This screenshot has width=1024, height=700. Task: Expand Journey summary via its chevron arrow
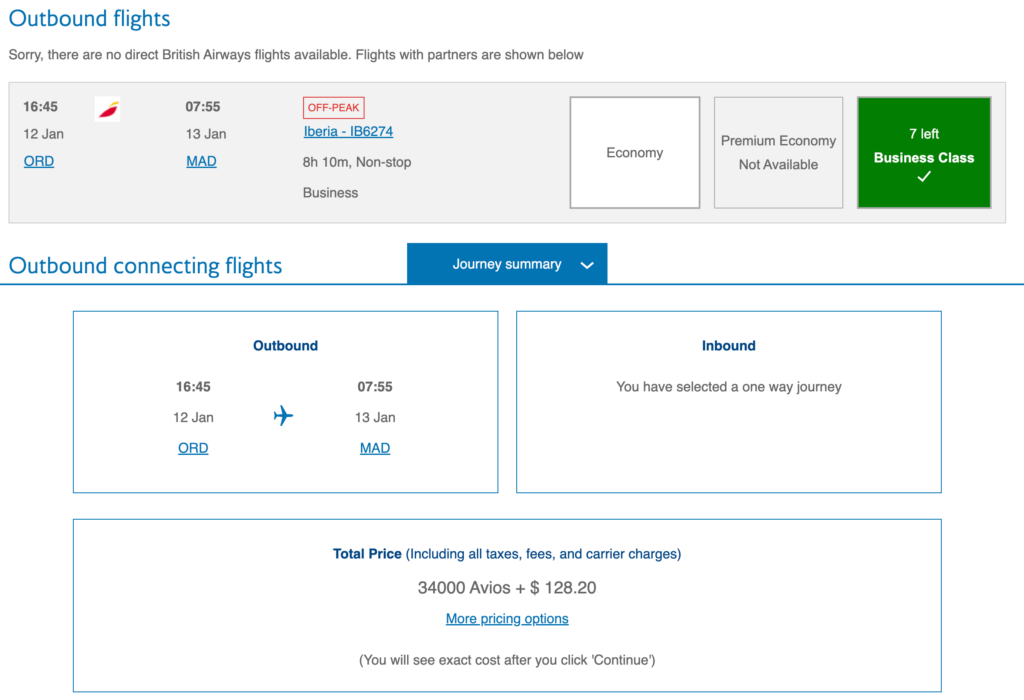click(588, 265)
